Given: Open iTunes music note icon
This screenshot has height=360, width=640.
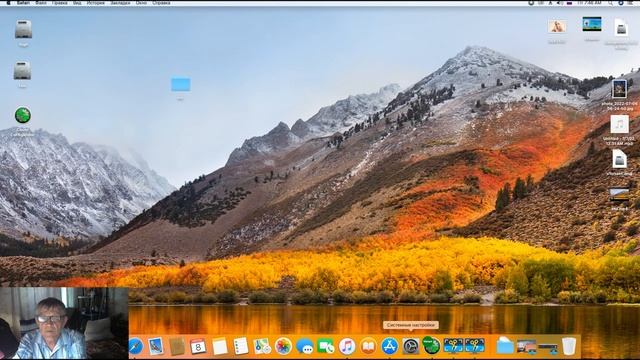Looking at the screenshot, I should [347, 346].
